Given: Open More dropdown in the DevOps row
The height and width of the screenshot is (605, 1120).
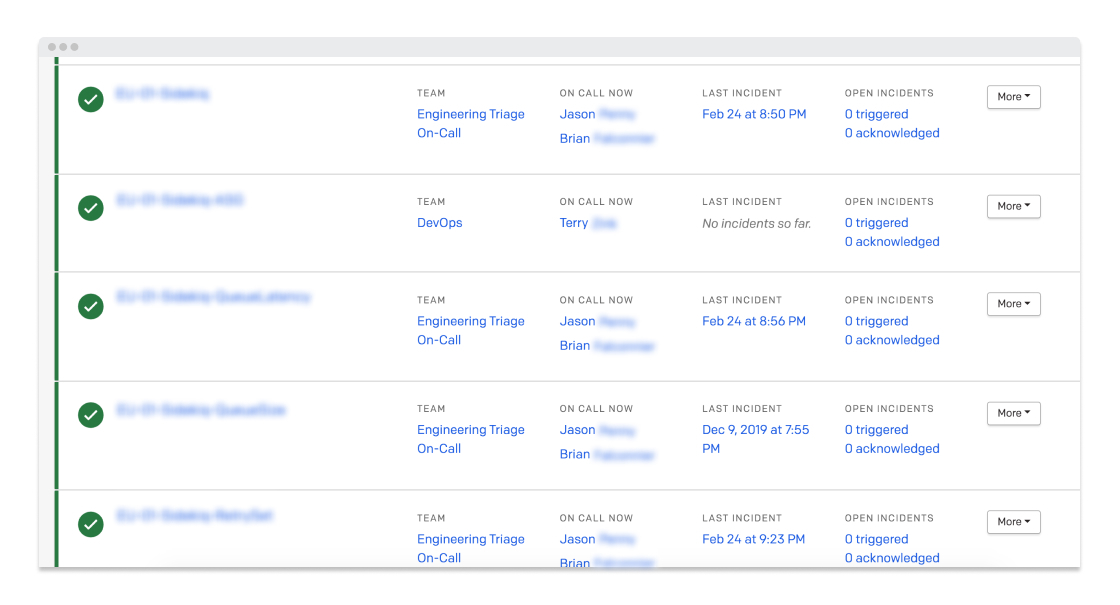Looking at the screenshot, I should (x=1014, y=206).
